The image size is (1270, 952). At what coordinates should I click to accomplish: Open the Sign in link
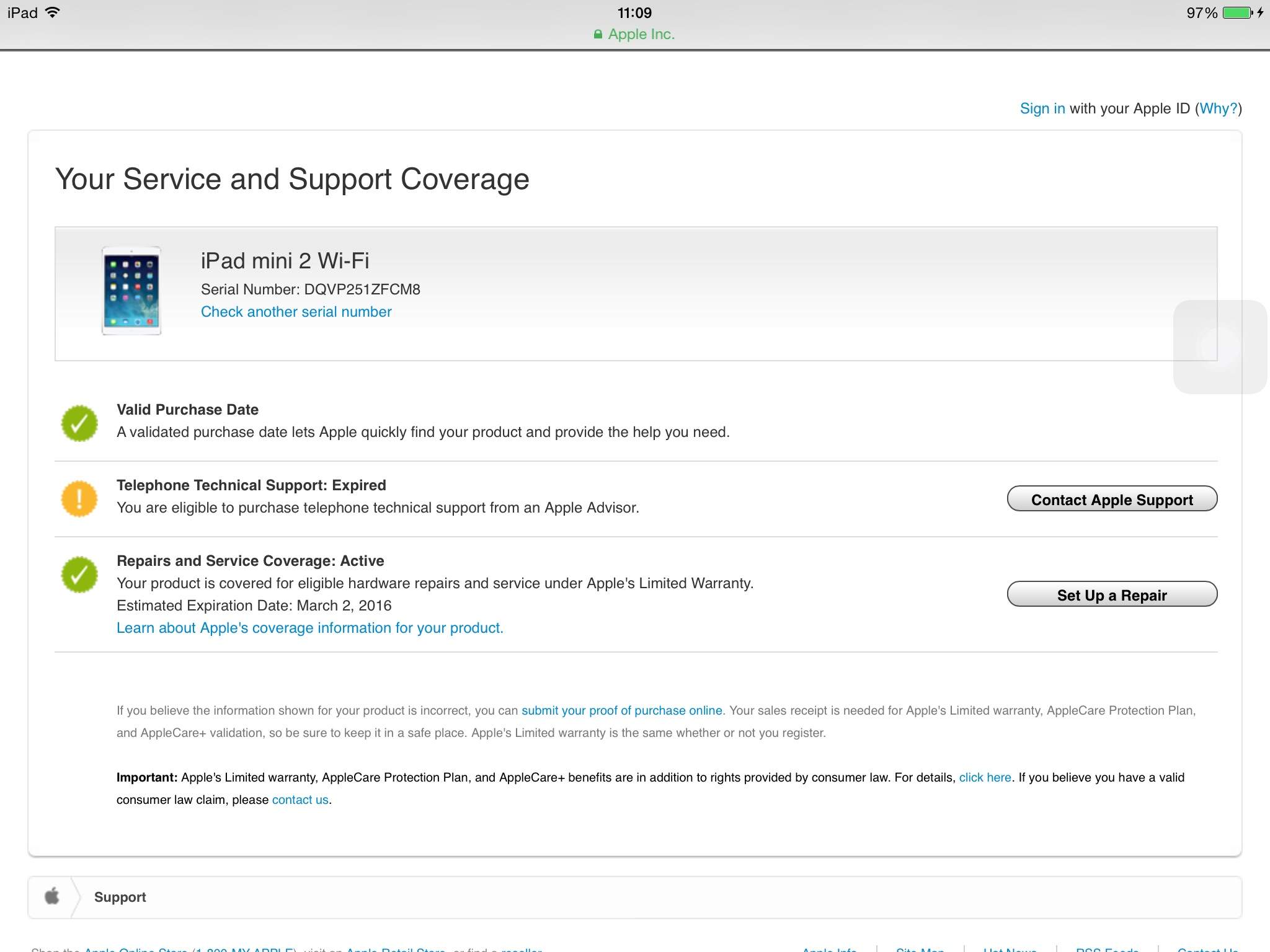(1042, 108)
